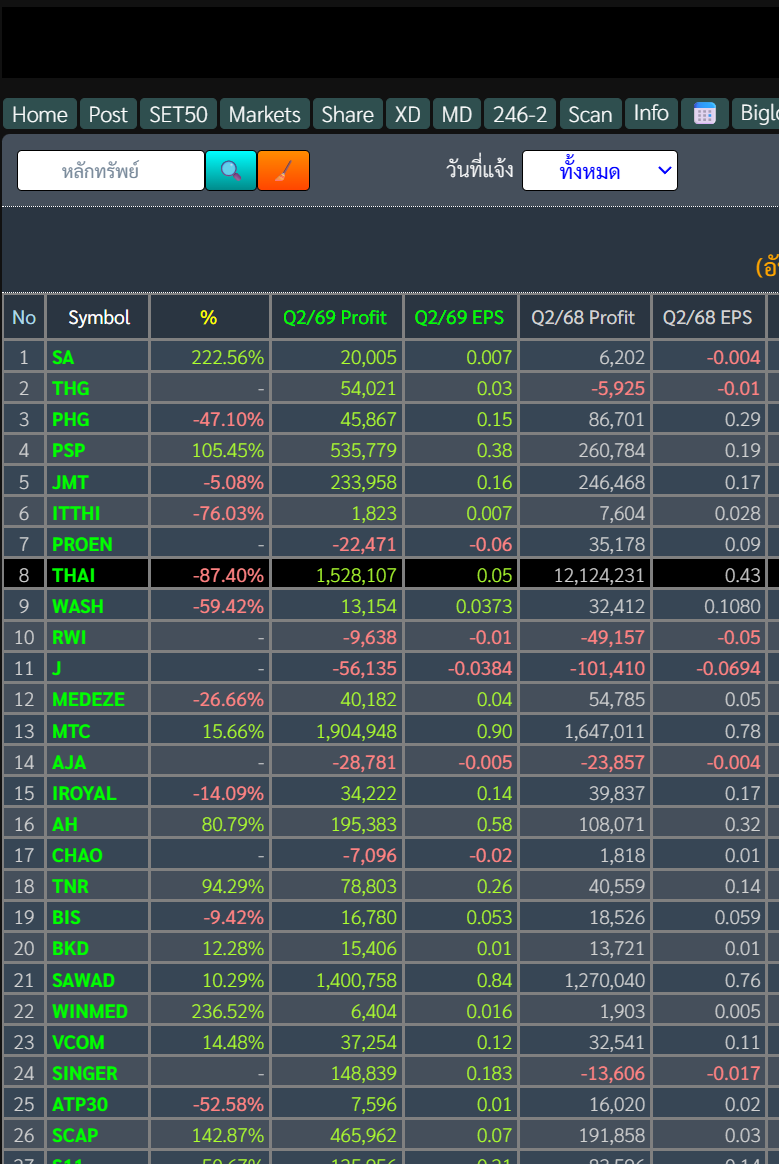Open the SINGER symbol link

(x=85, y=1074)
